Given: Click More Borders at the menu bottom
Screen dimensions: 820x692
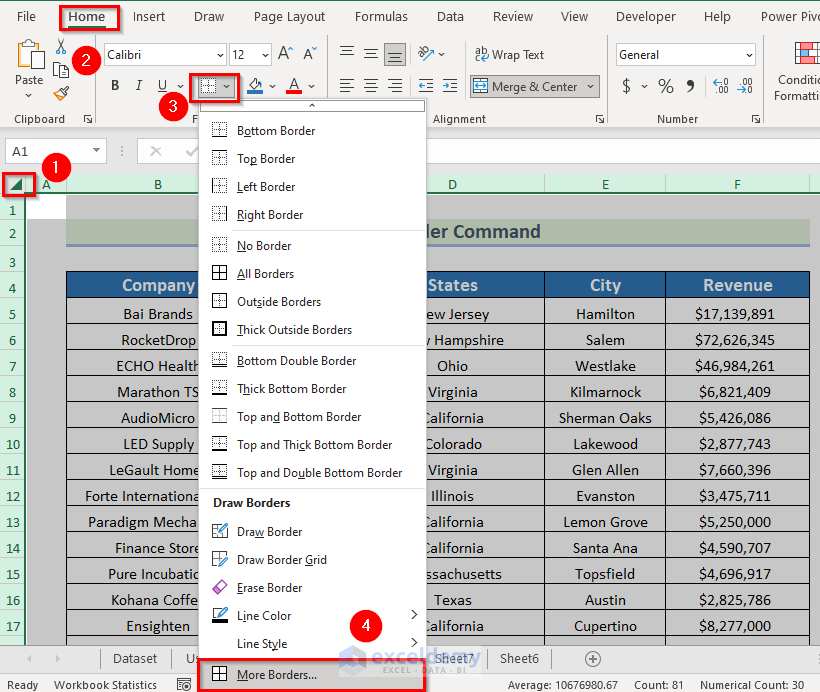Looking at the screenshot, I should (276, 674).
